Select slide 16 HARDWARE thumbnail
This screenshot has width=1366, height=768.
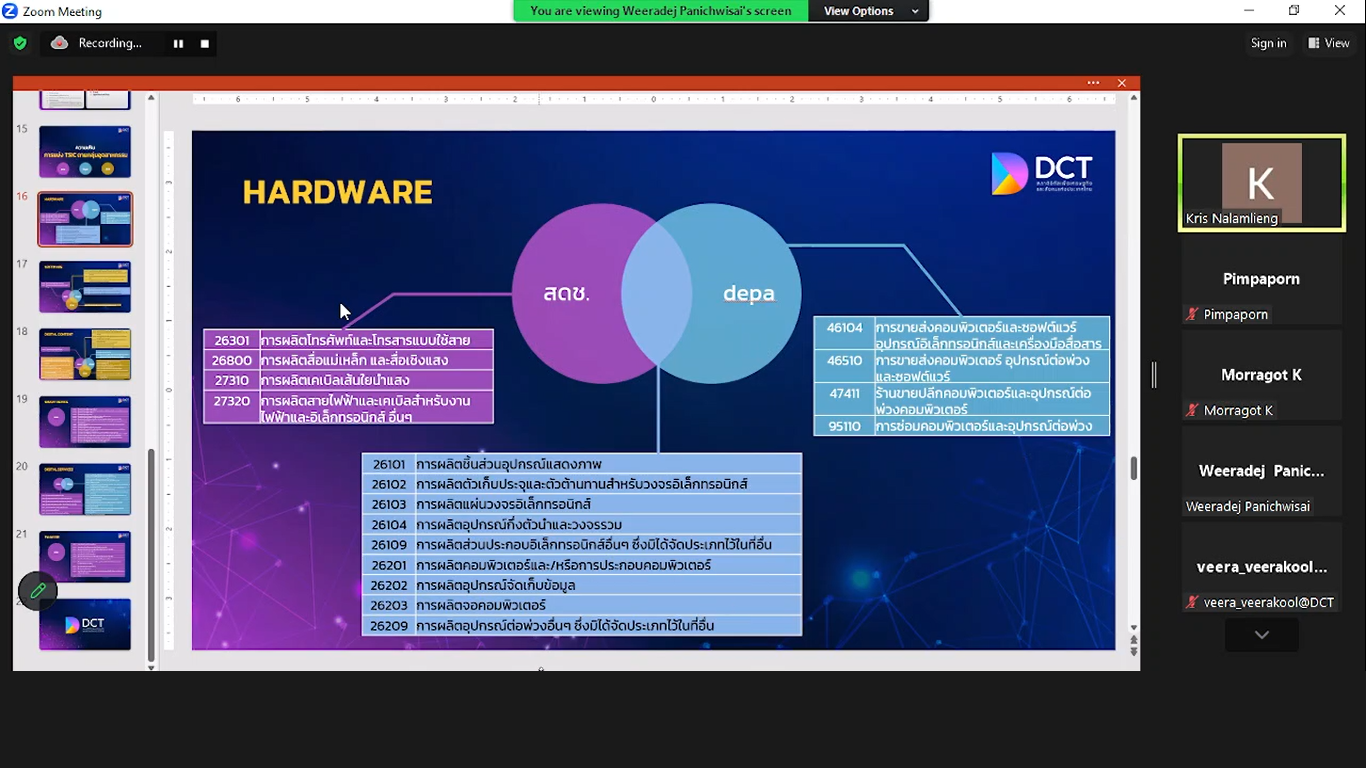(x=85, y=219)
